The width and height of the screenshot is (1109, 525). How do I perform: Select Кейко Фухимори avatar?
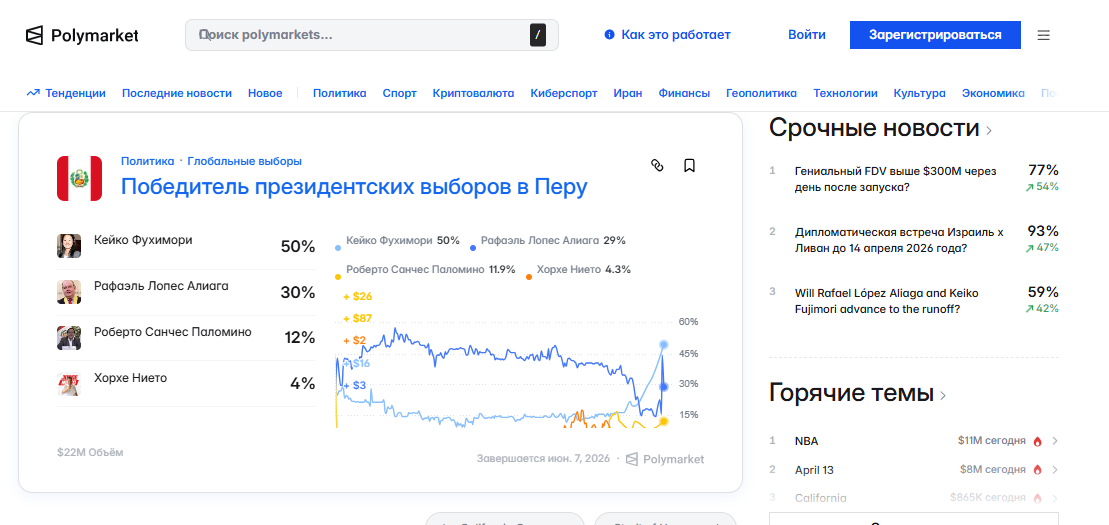69,246
